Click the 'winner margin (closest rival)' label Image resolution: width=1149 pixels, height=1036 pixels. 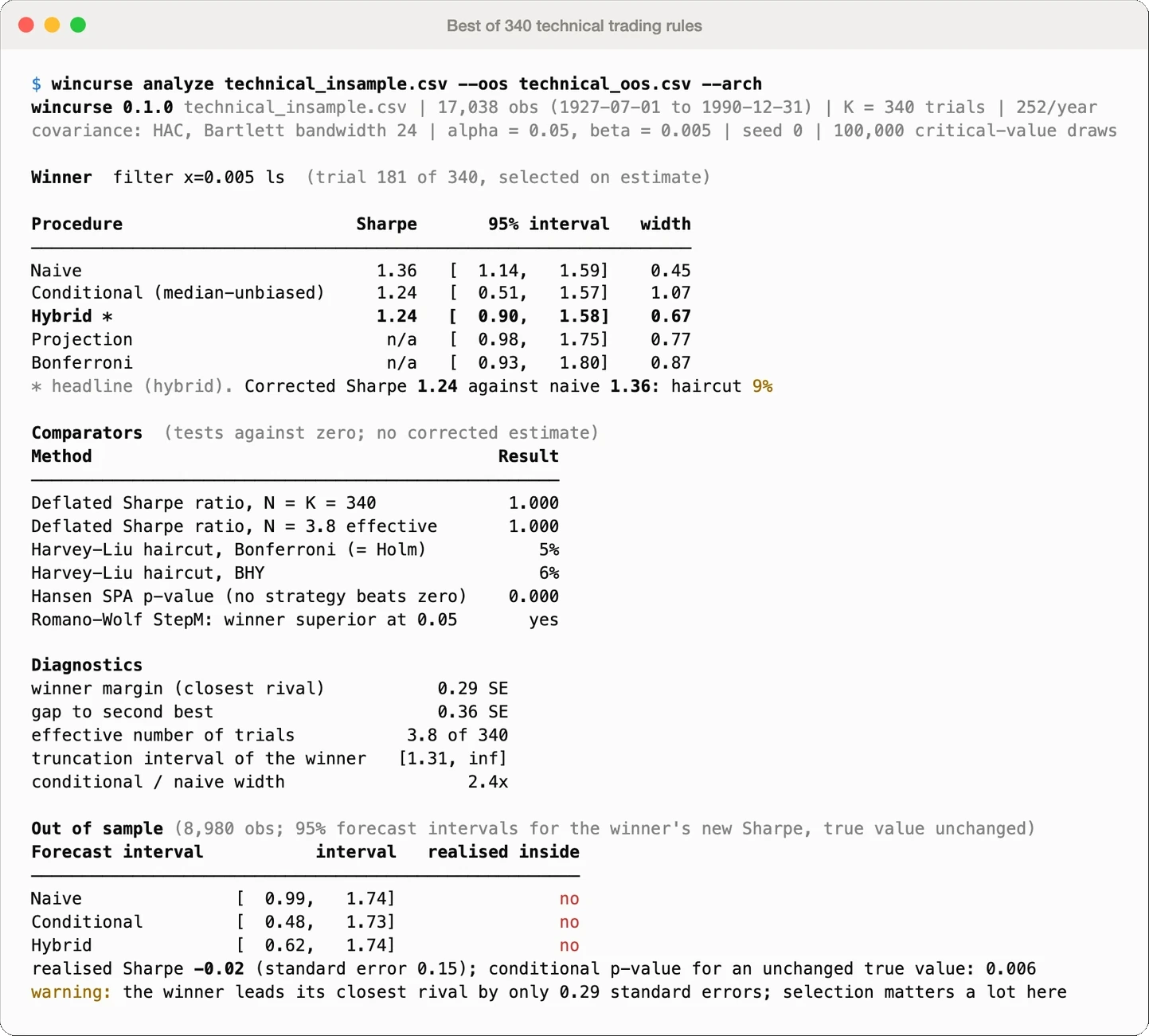(x=178, y=688)
